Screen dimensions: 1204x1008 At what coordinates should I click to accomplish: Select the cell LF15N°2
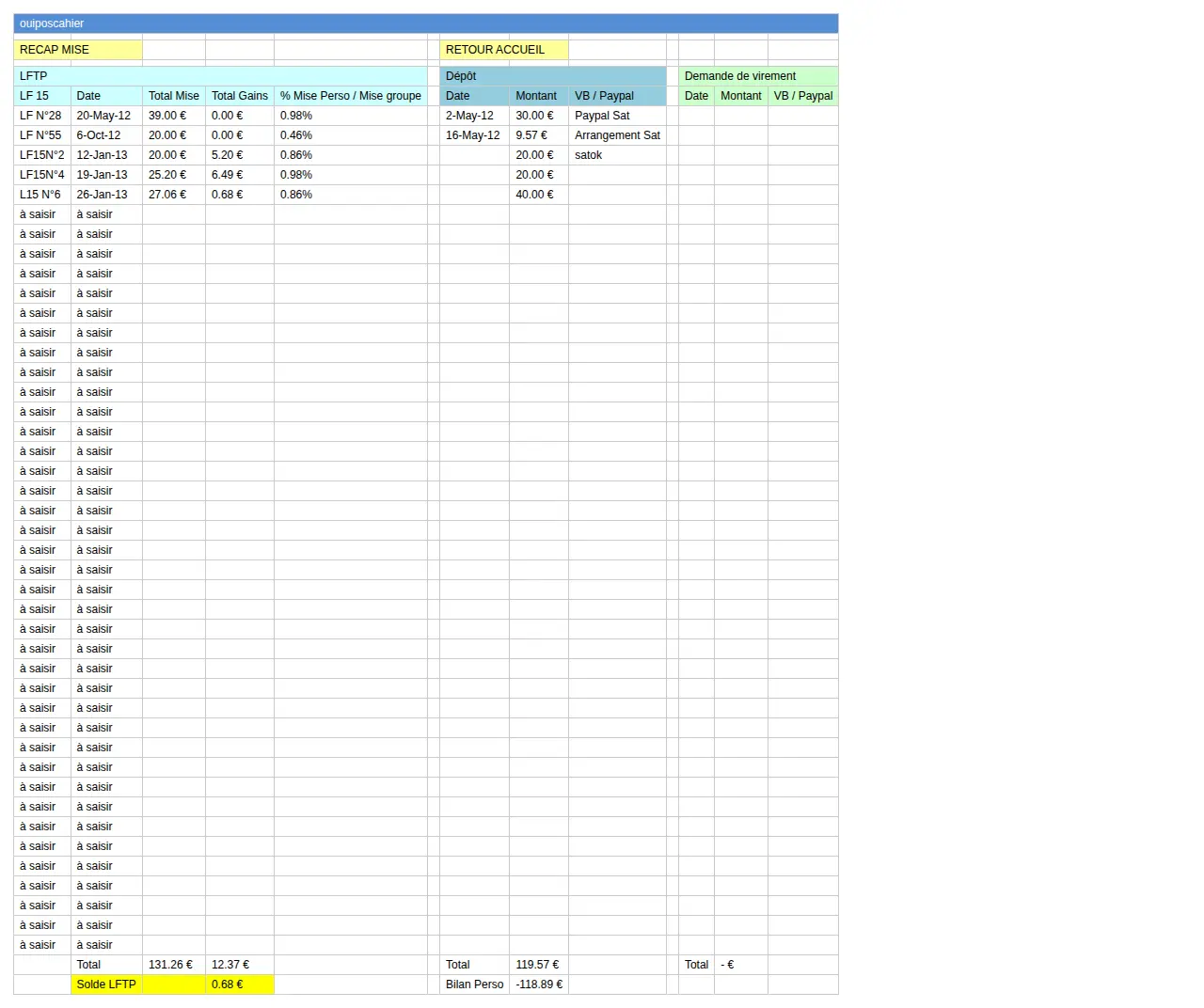coord(42,155)
